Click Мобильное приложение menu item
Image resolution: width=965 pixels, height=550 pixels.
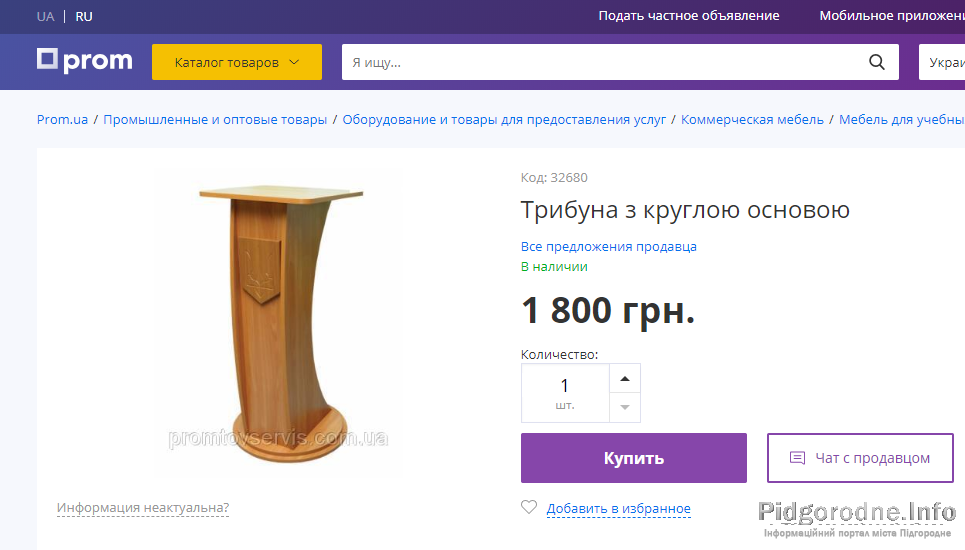tap(892, 16)
